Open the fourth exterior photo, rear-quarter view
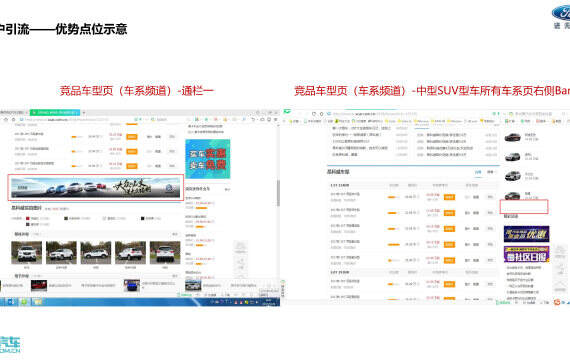This screenshot has height=360, width=570. pyautogui.click(x=130, y=252)
